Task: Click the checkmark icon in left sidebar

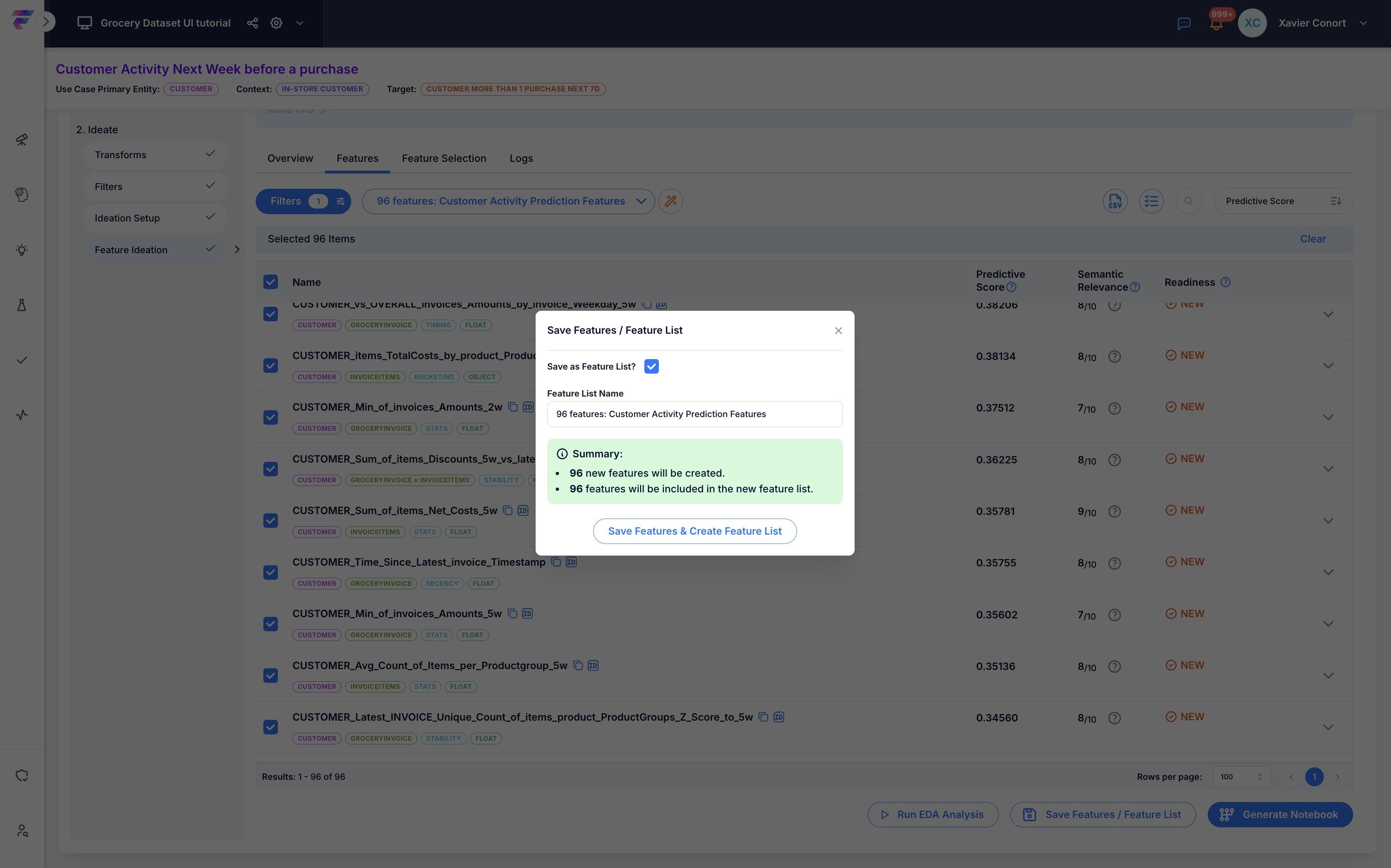Action: (22, 360)
